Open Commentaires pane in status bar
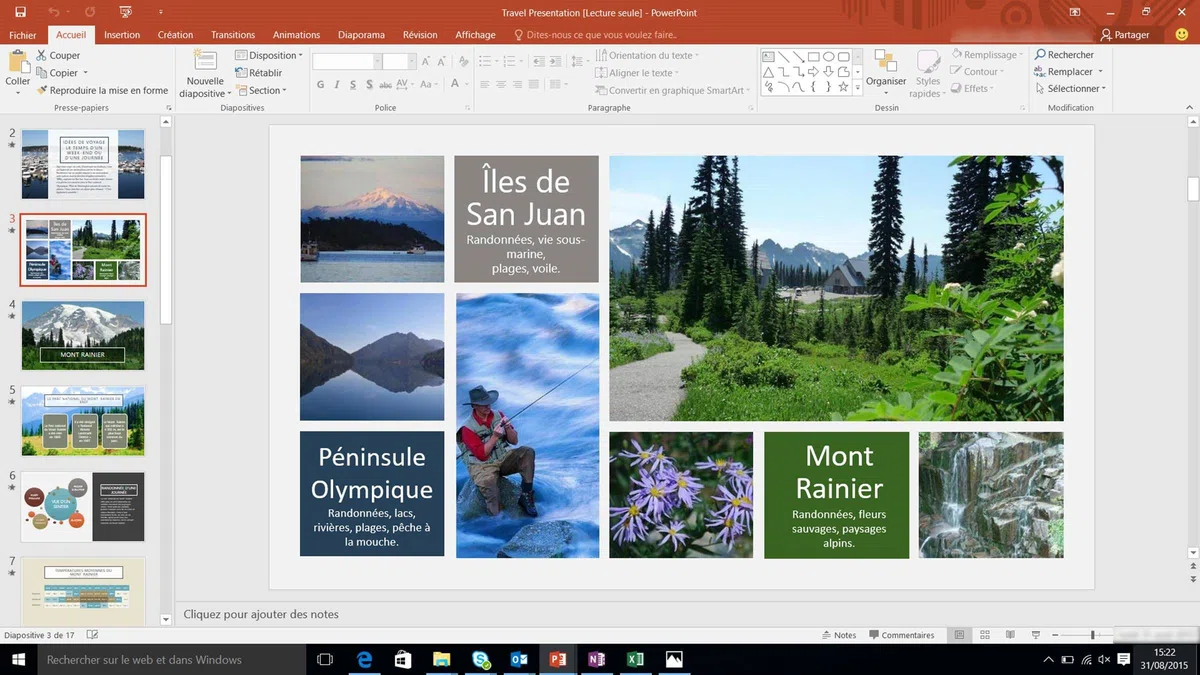 [901, 635]
